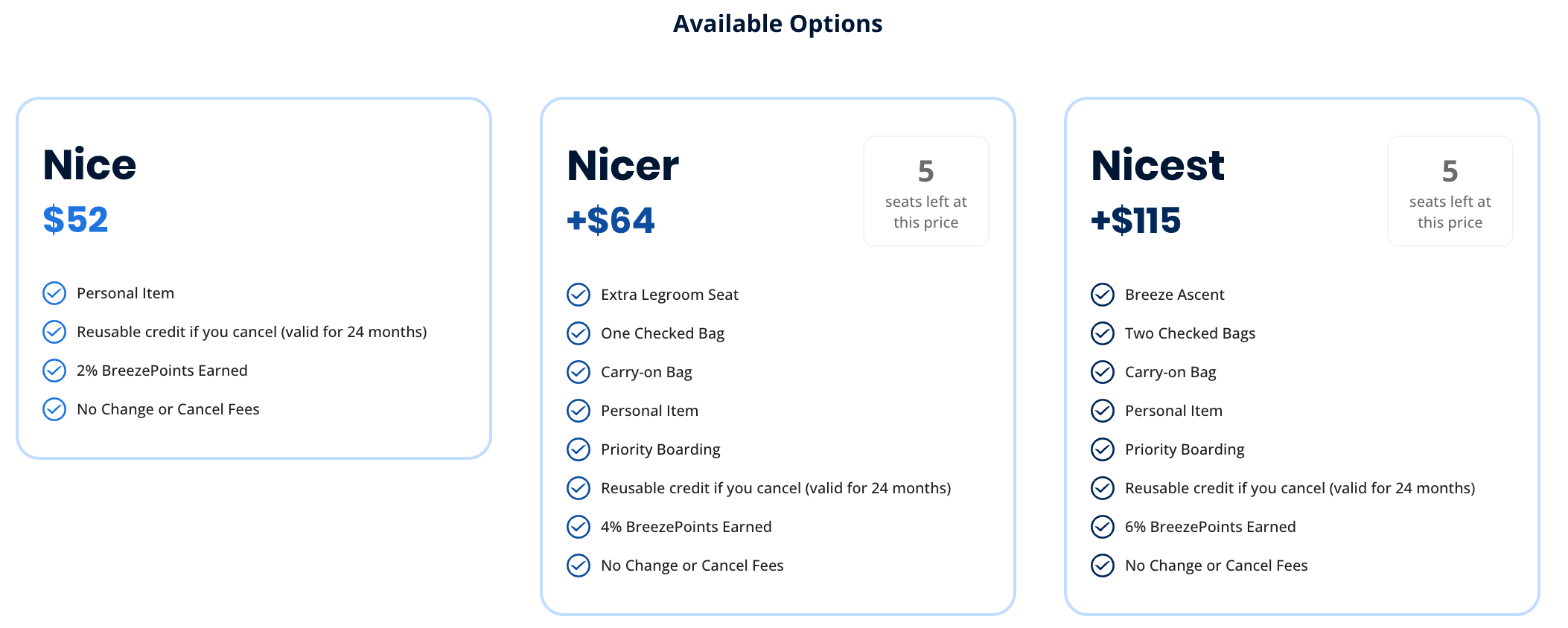1568x628 pixels.
Task: Click checkmark icon beside 2% BreezePoints Earned
Action: coord(54,371)
